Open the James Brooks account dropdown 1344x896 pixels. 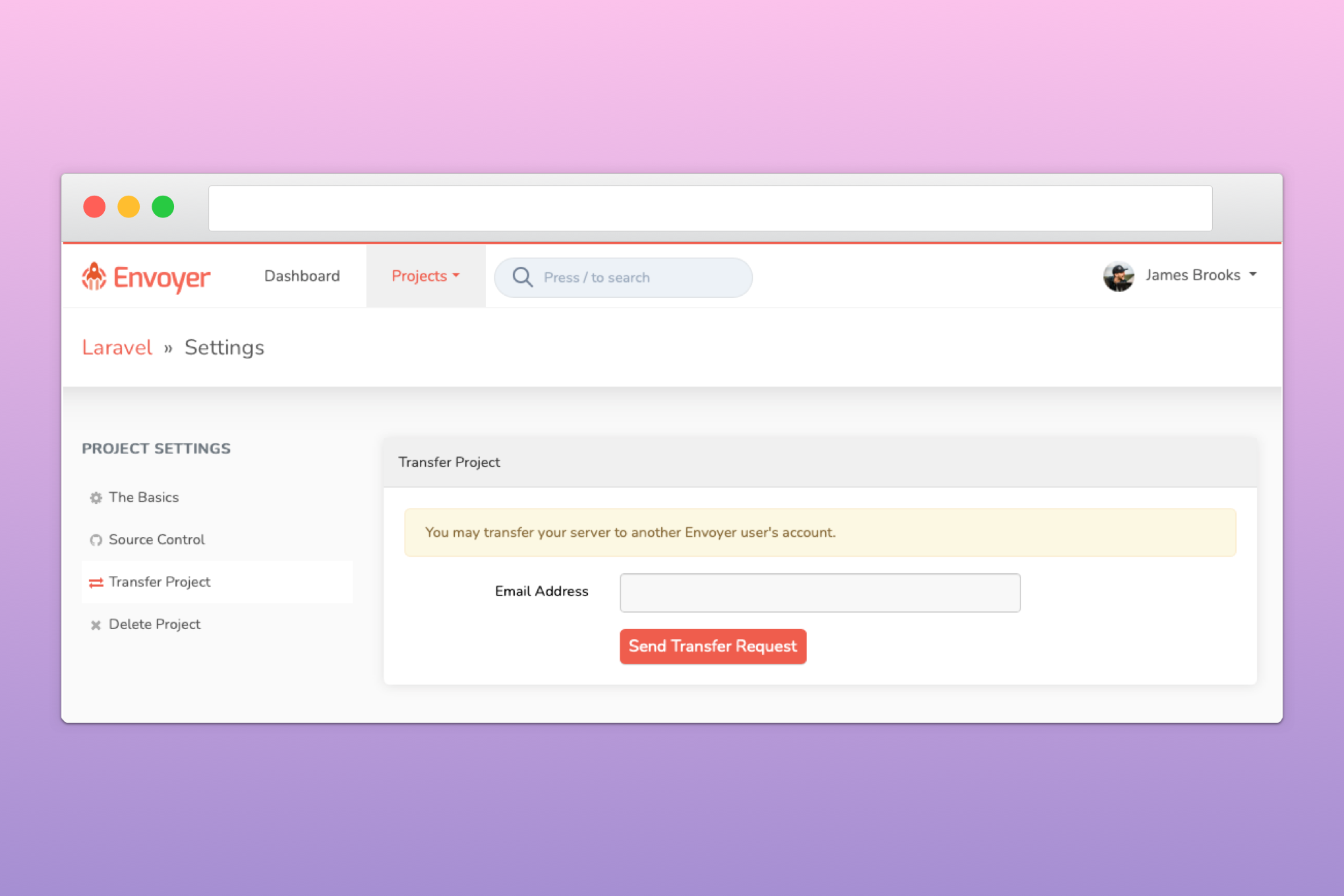click(1194, 275)
